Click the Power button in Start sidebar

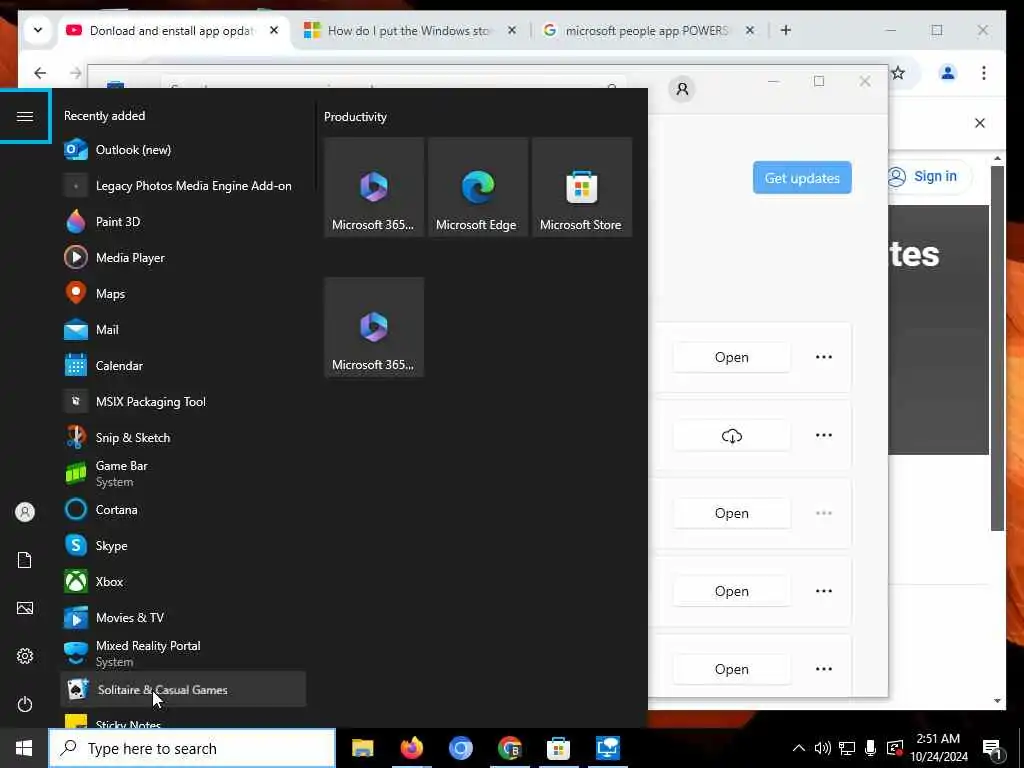25,704
